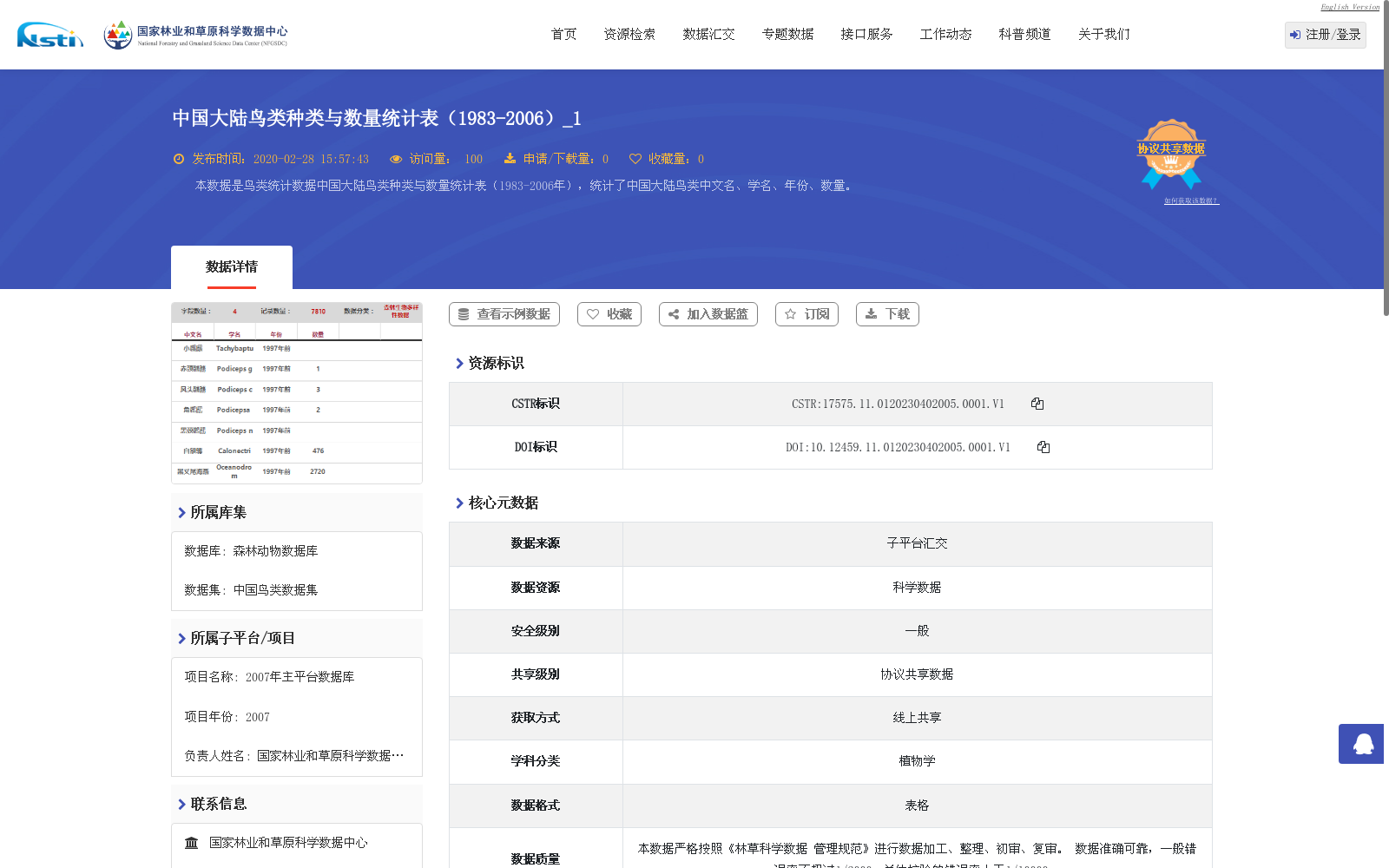The height and width of the screenshot is (868, 1389).
Task: Click the 获取方式 value 线上共享
Action: click(x=917, y=718)
